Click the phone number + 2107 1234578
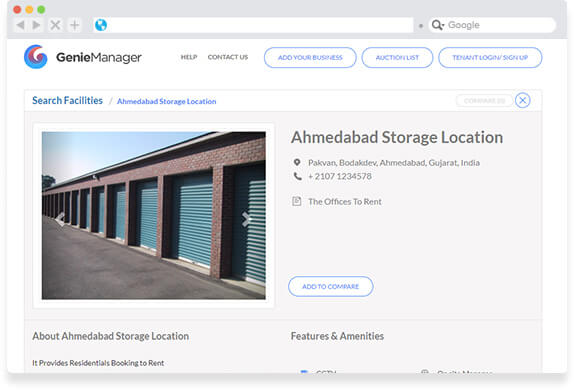574x390 pixels. (340, 176)
